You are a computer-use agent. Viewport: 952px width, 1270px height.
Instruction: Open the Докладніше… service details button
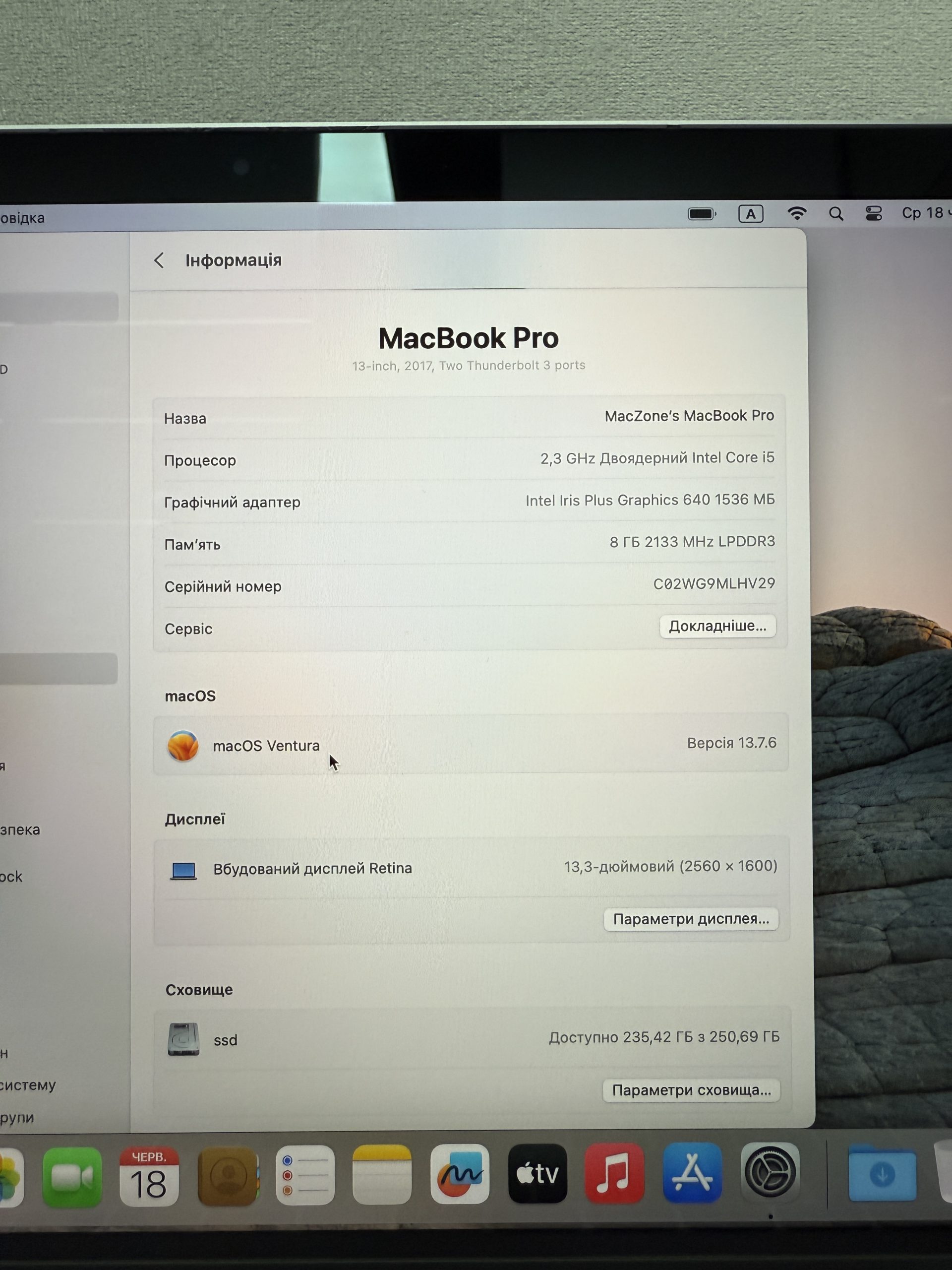(717, 626)
